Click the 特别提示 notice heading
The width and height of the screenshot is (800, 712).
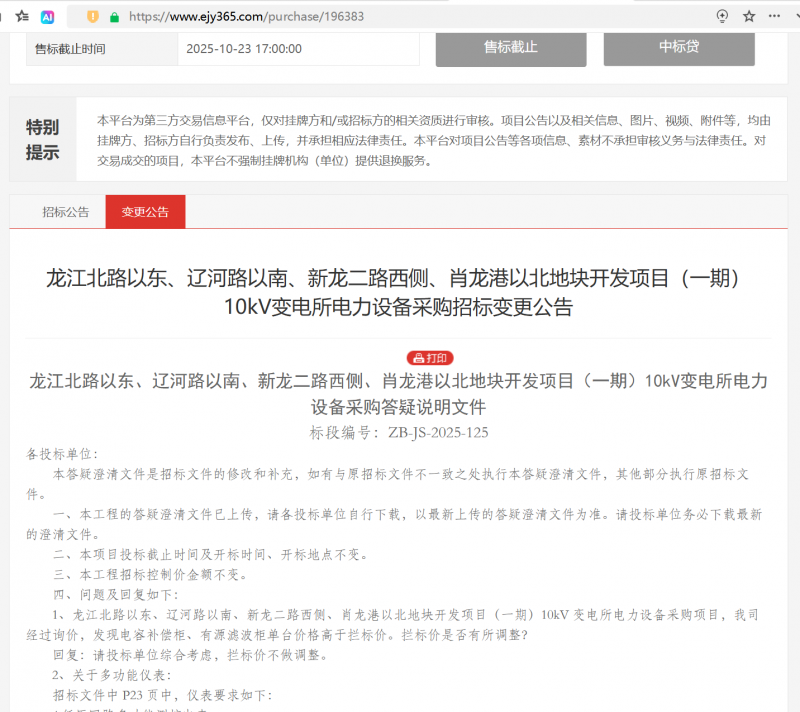click(x=42, y=140)
